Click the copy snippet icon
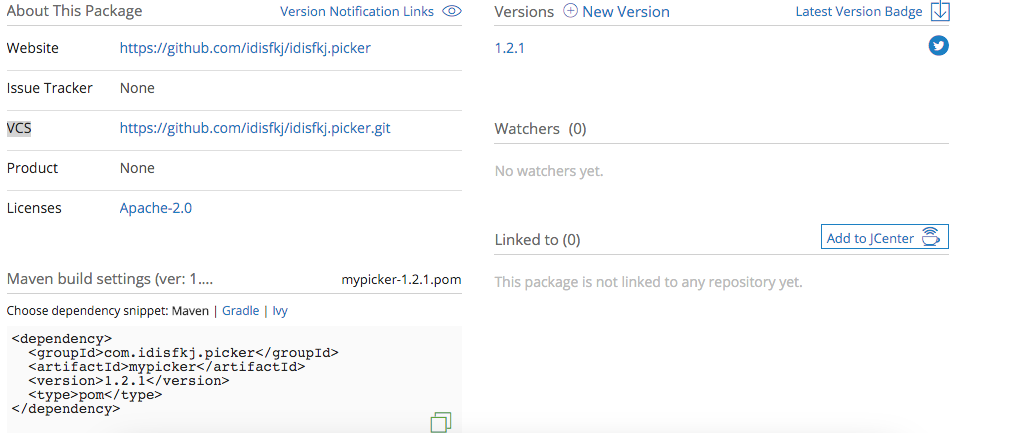 (x=441, y=422)
